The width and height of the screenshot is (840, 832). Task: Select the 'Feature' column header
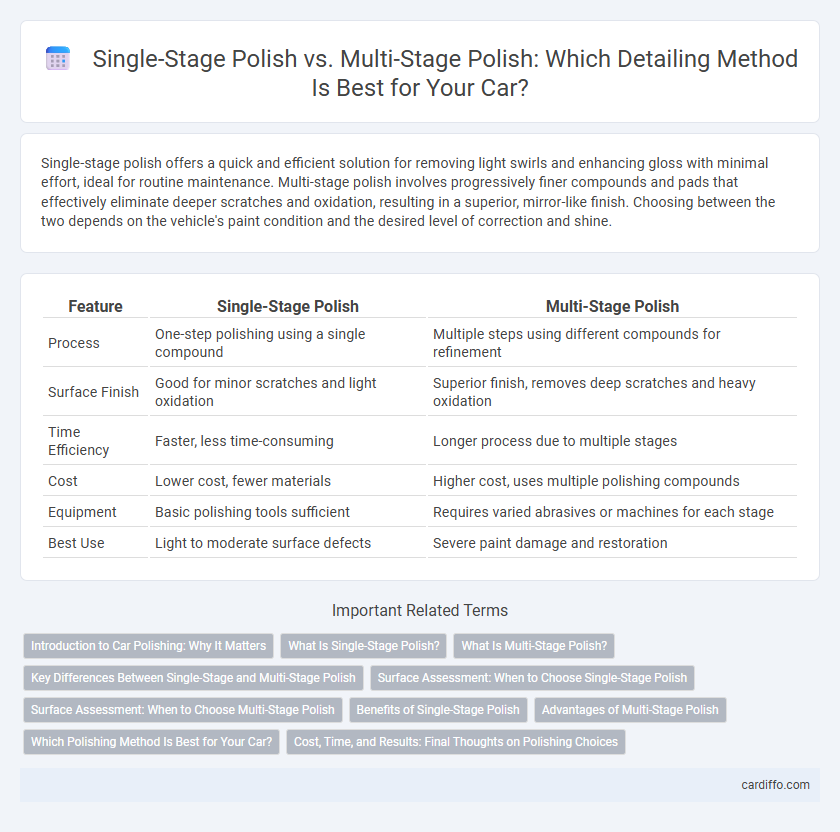pos(95,306)
